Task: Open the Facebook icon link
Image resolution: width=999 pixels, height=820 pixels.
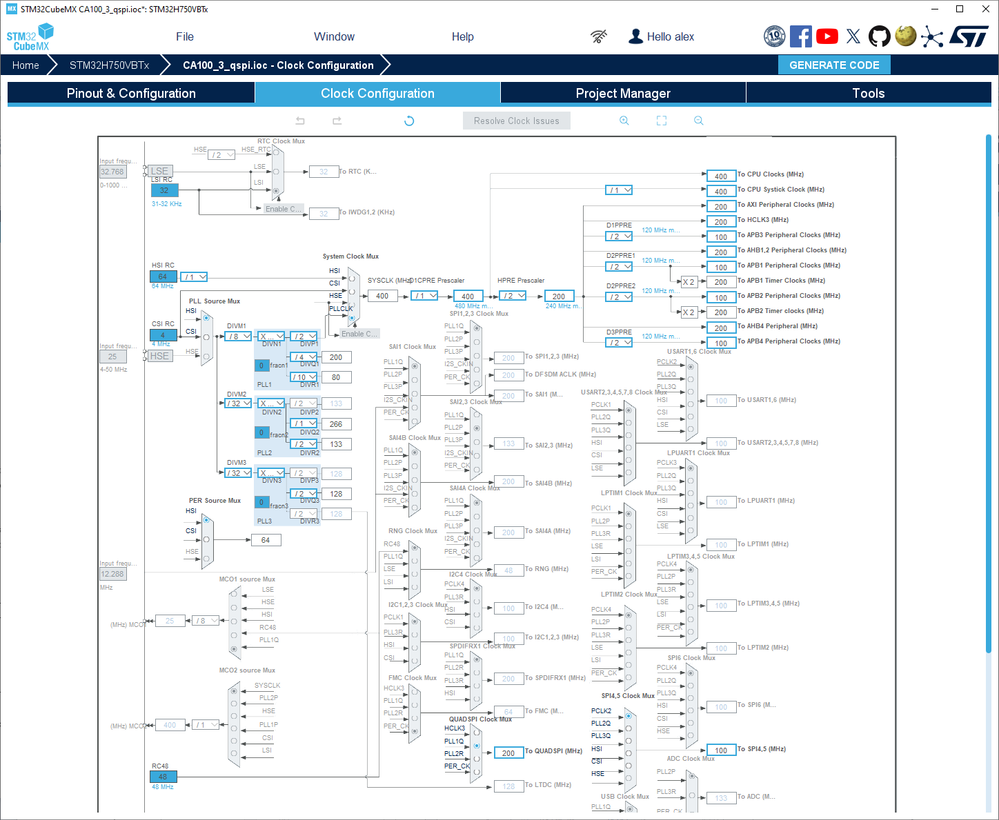Action: (x=801, y=36)
